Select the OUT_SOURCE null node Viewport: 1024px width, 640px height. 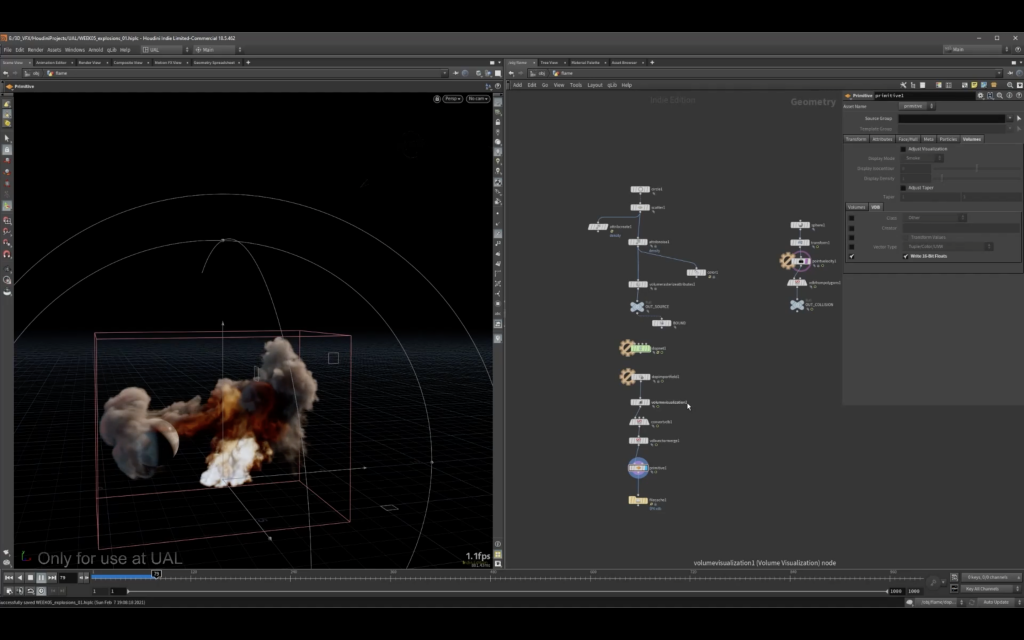pyautogui.click(x=638, y=307)
